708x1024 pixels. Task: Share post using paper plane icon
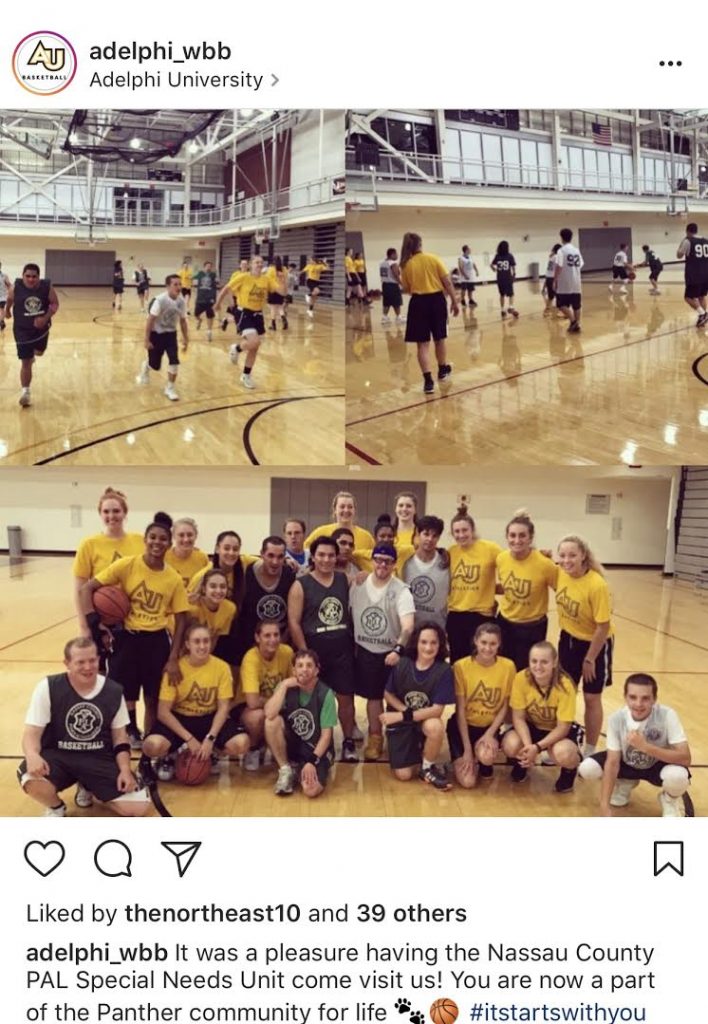pos(180,858)
